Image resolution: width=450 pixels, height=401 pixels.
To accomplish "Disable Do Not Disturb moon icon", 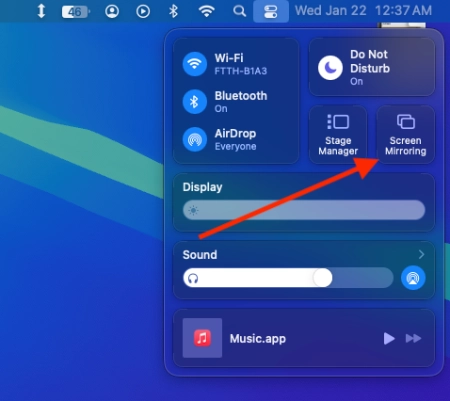I will (330, 68).
